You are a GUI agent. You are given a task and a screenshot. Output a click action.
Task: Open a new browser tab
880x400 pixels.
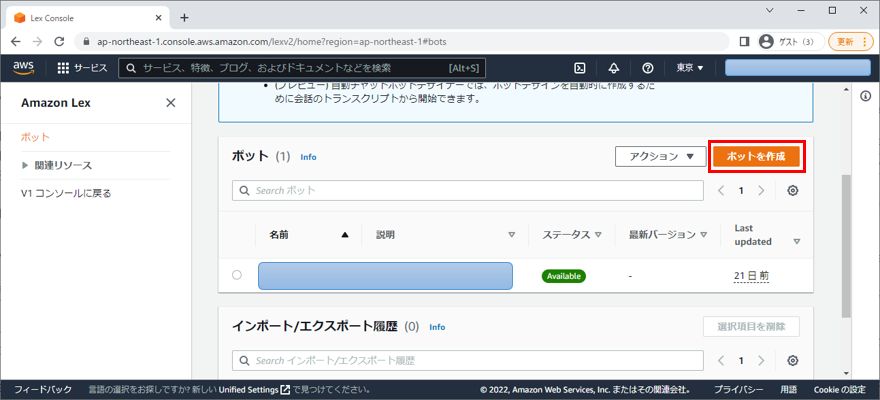pos(184,17)
